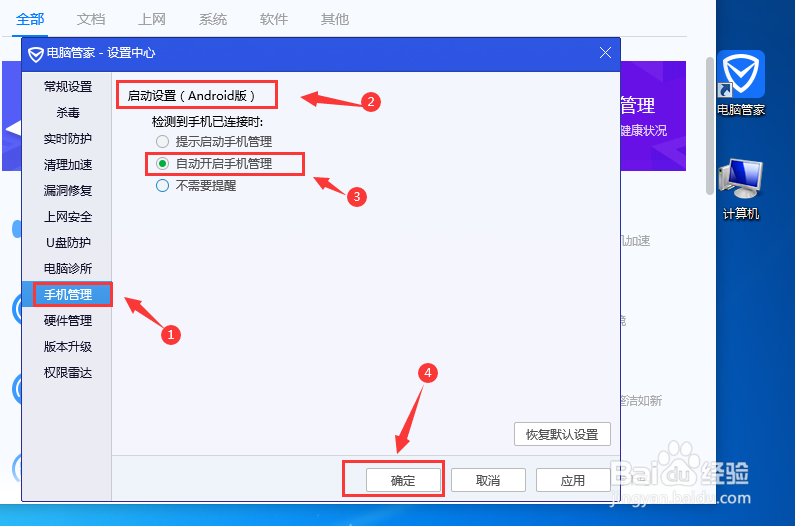Open 漏洞修复 settings category
795x526 pixels.
tap(67, 190)
